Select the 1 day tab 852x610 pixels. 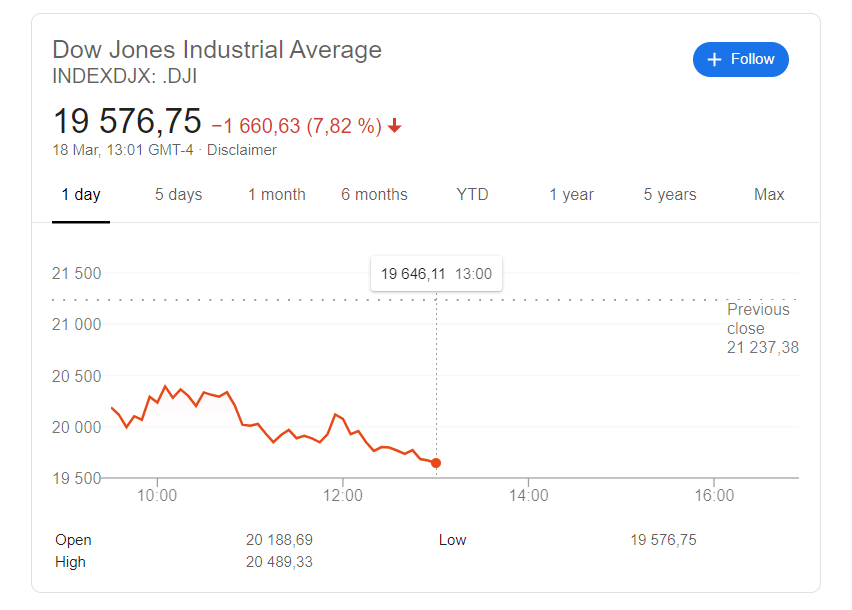81,195
